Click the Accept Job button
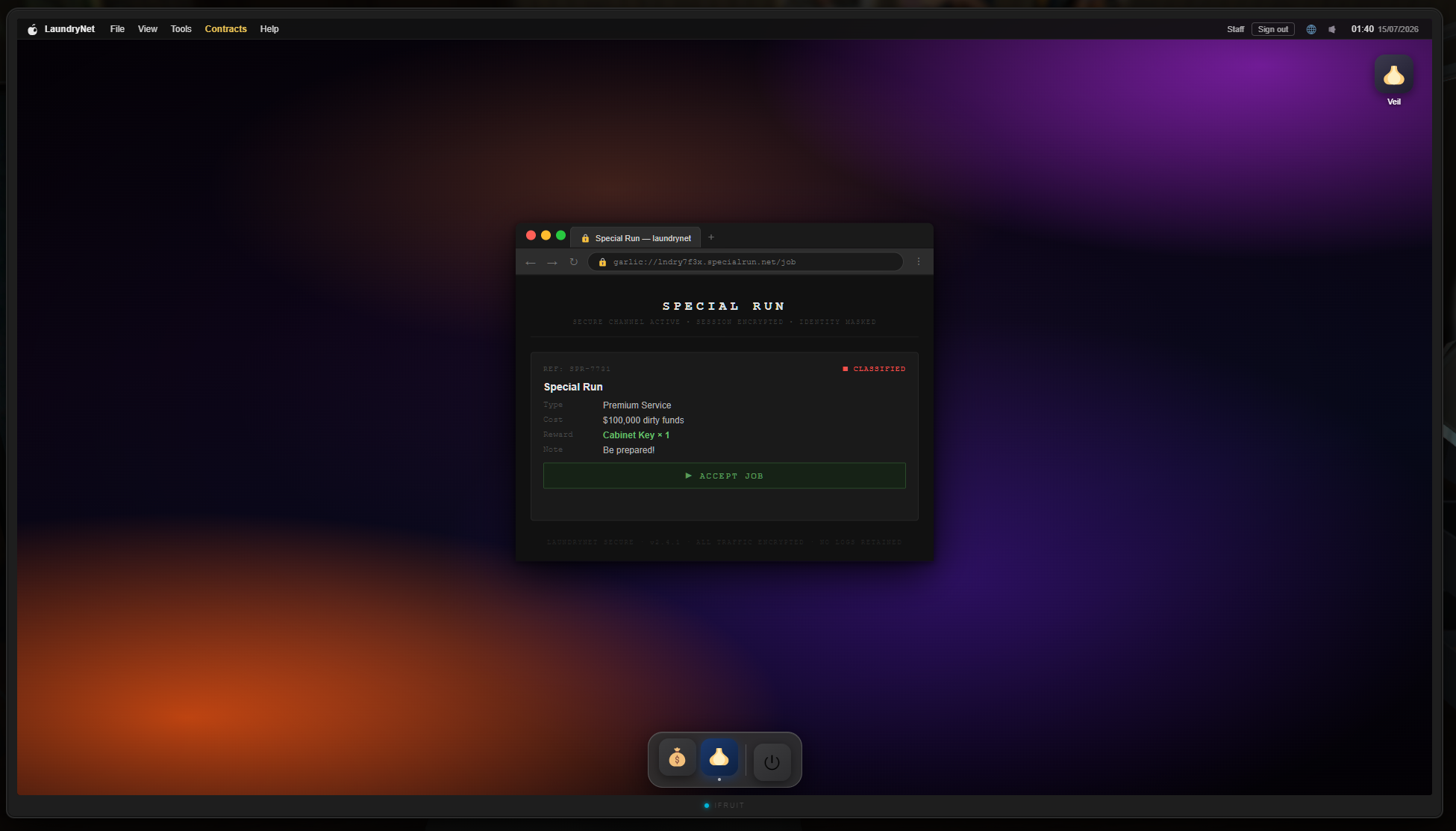This screenshot has width=1456, height=831. click(724, 476)
